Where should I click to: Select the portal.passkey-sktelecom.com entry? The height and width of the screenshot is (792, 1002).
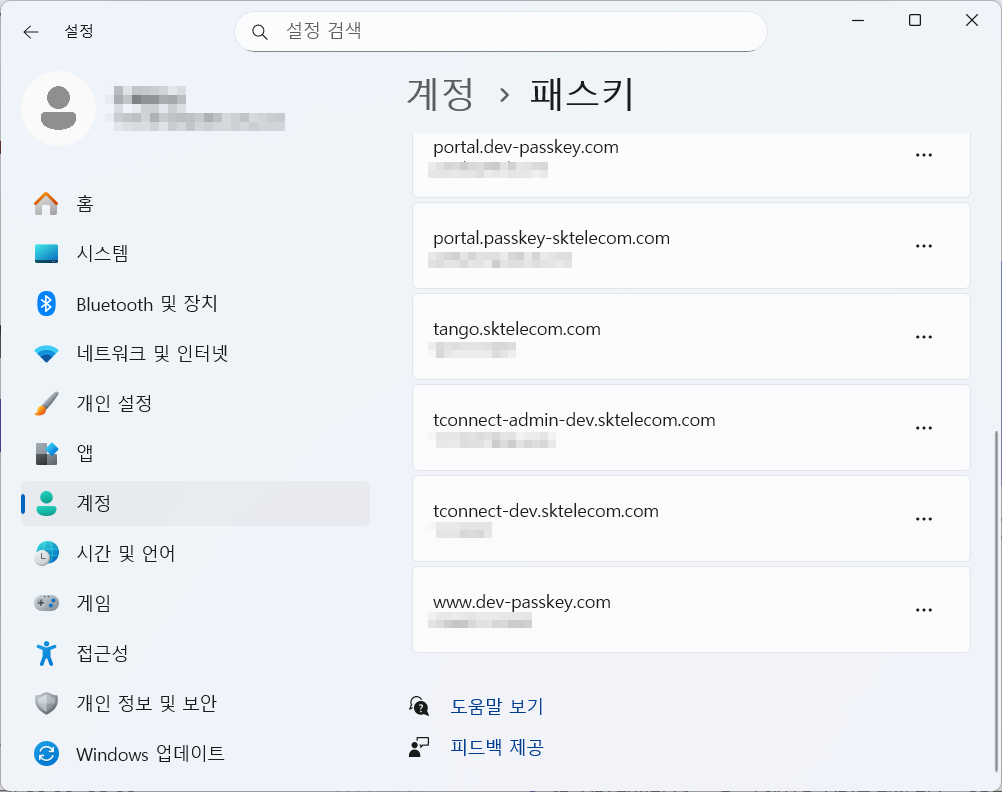click(x=691, y=245)
